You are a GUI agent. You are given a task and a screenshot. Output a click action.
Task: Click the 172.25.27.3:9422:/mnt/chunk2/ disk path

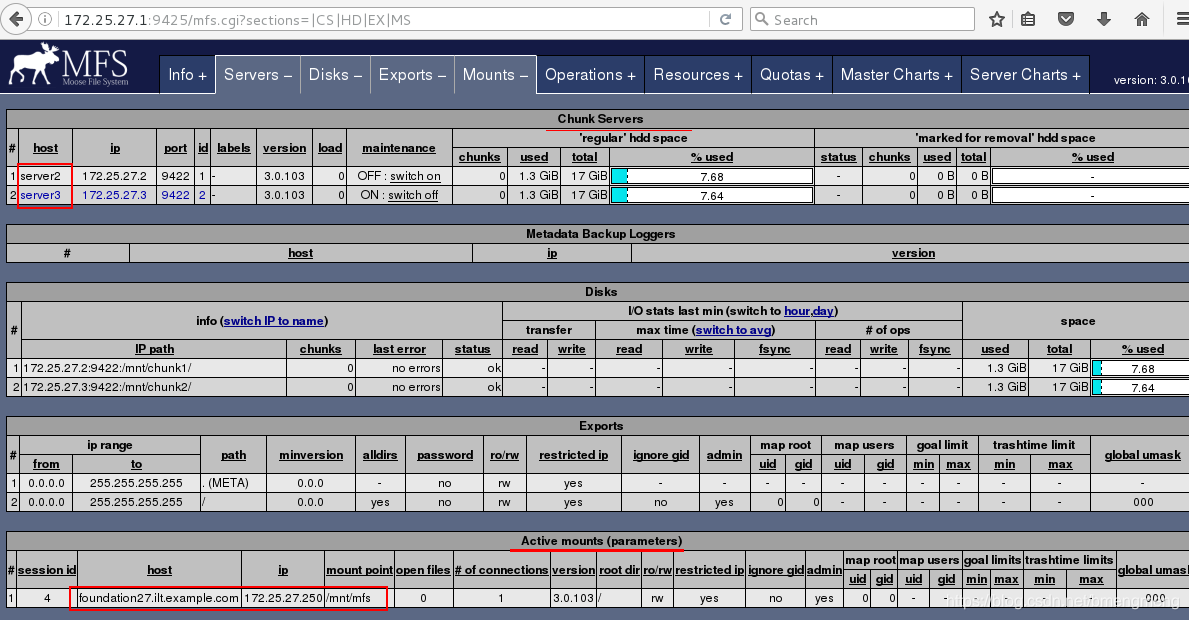click(107, 387)
